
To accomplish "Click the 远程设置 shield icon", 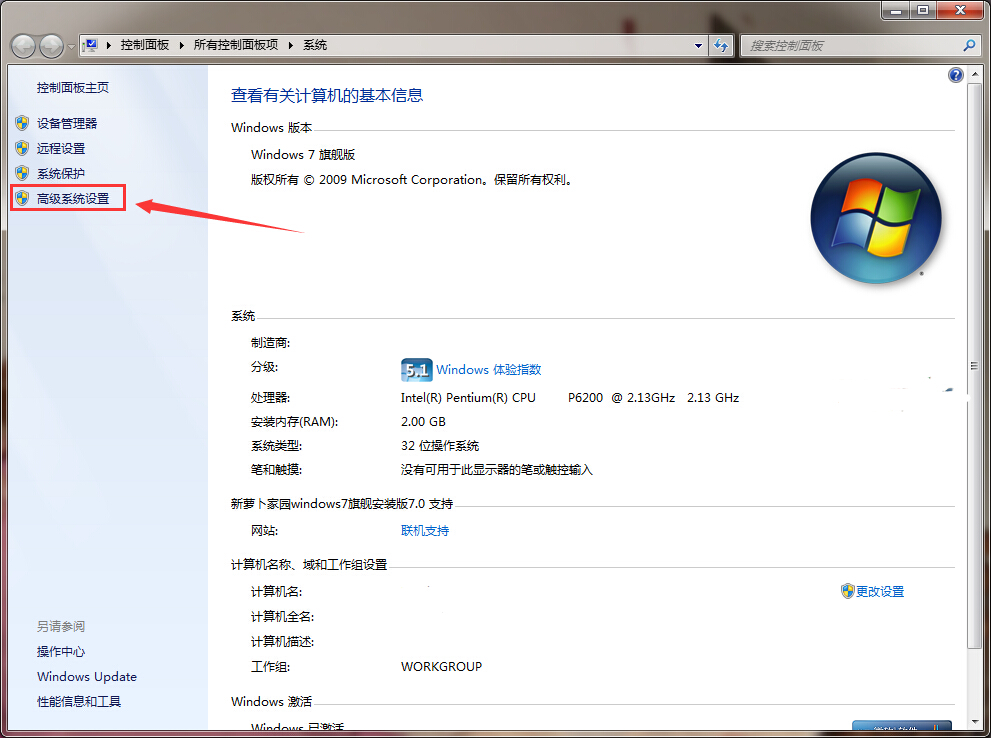I will click(22, 148).
